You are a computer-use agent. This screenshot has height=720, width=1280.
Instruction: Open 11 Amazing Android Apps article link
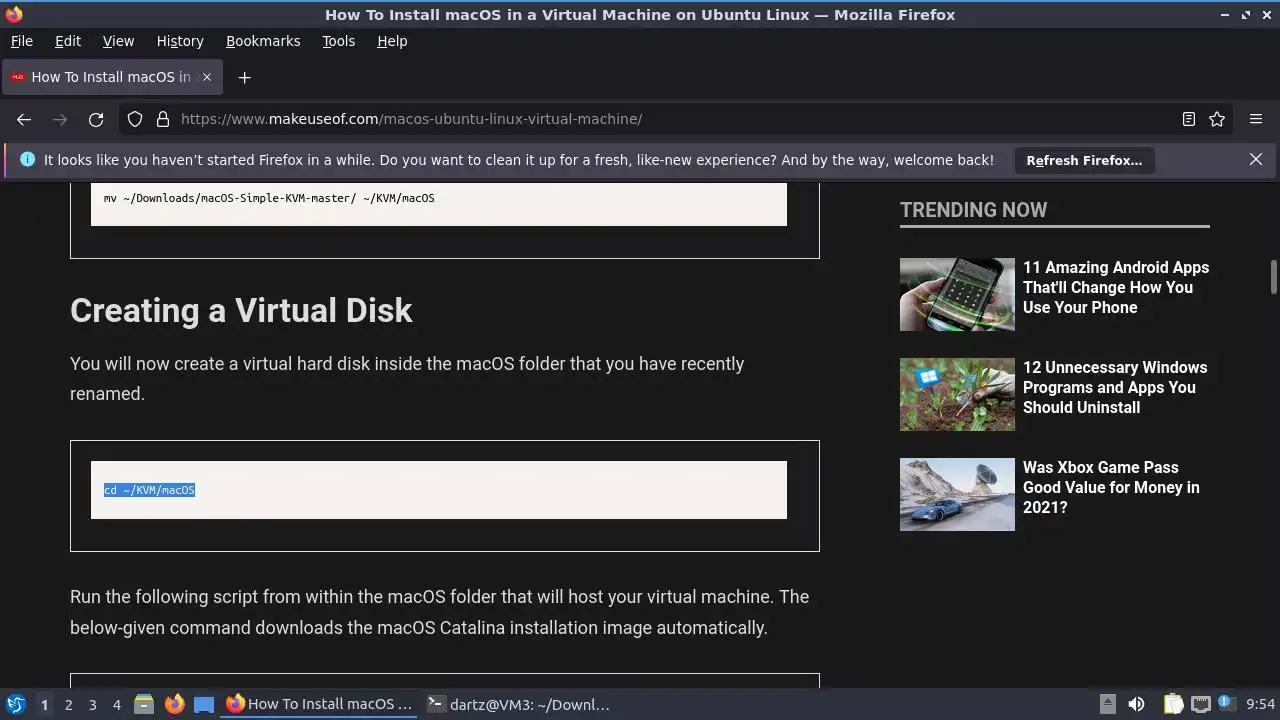(x=1116, y=287)
